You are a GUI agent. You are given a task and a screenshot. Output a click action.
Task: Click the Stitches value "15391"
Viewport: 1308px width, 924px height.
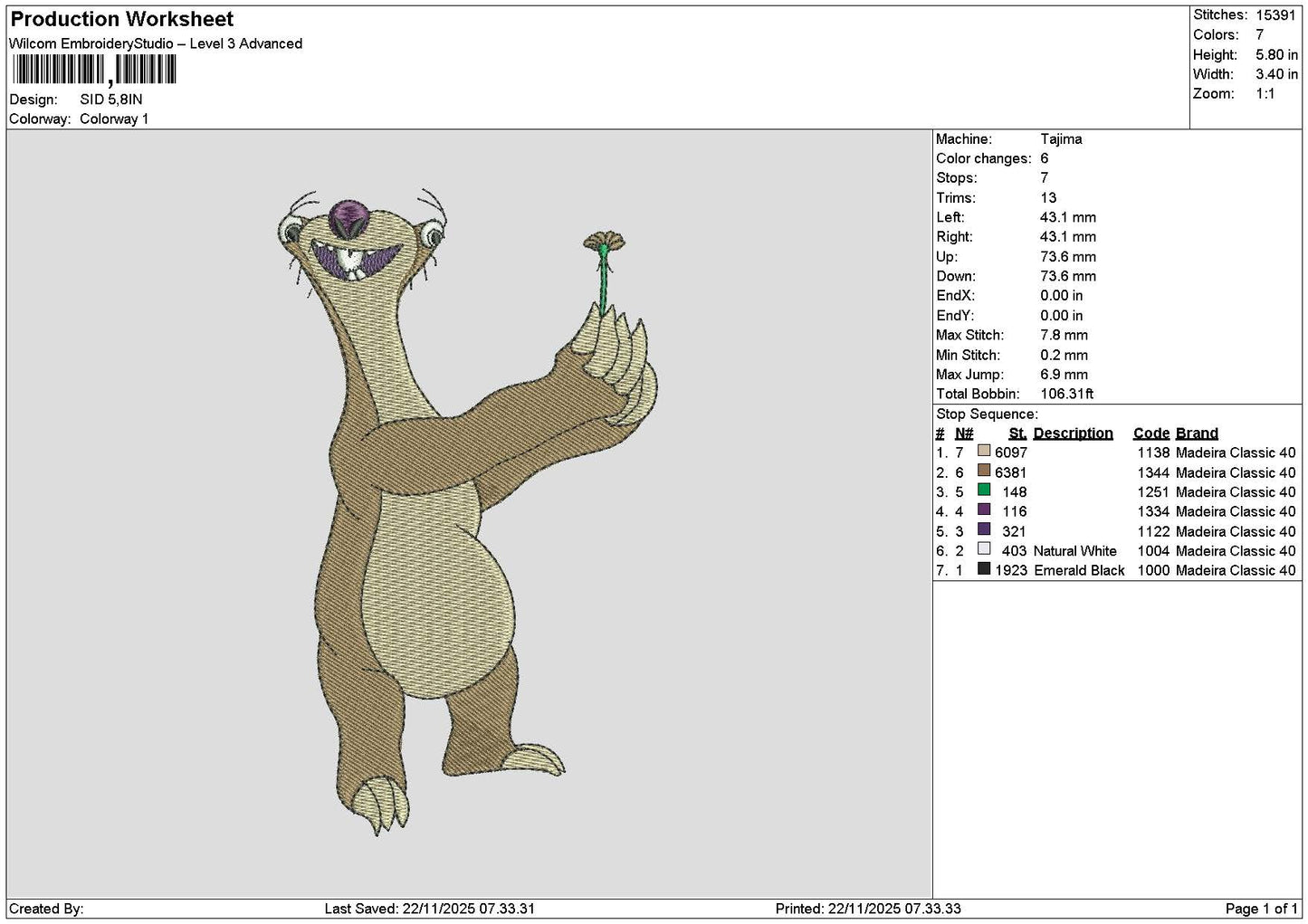point(1277,15)
